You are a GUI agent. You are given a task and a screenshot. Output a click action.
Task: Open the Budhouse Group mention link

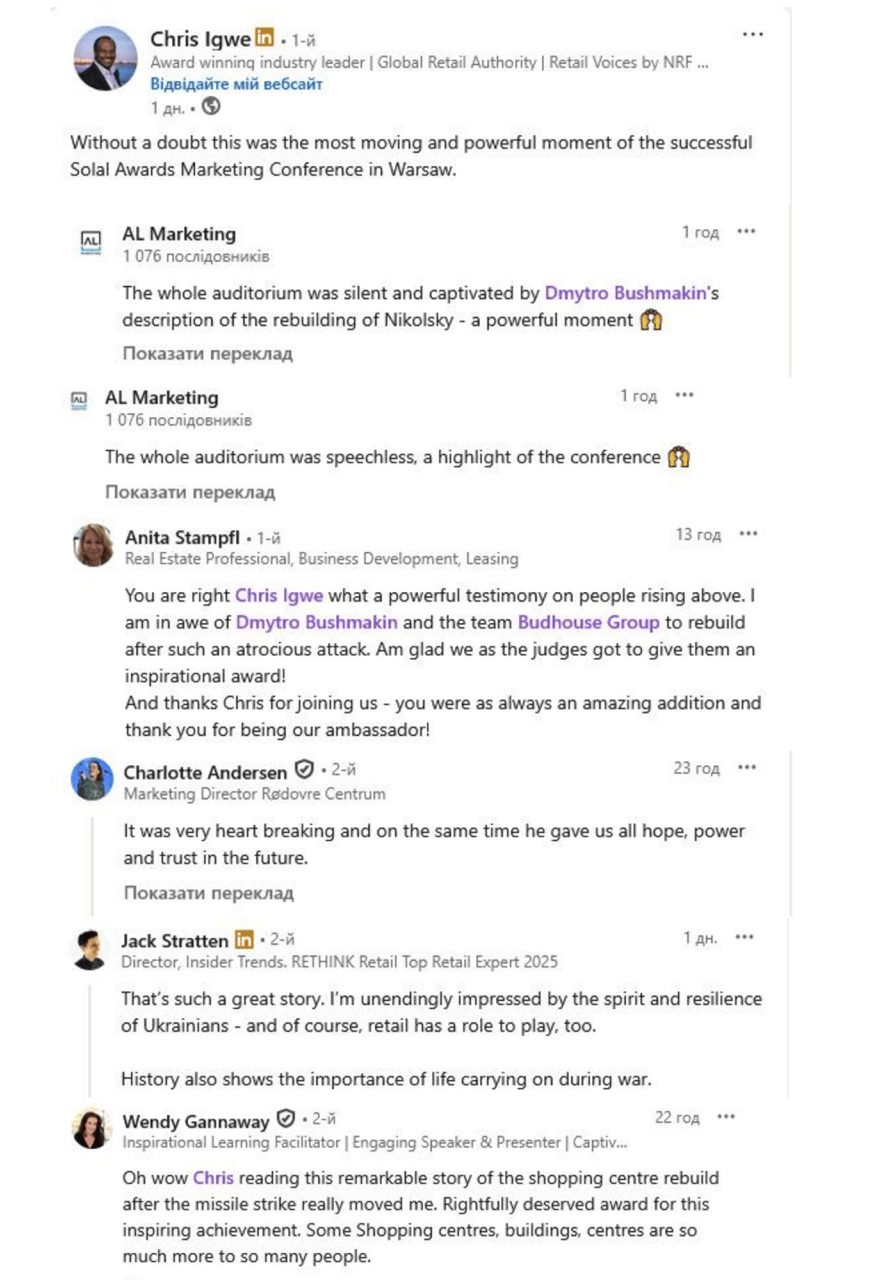(x=588, y=622)
